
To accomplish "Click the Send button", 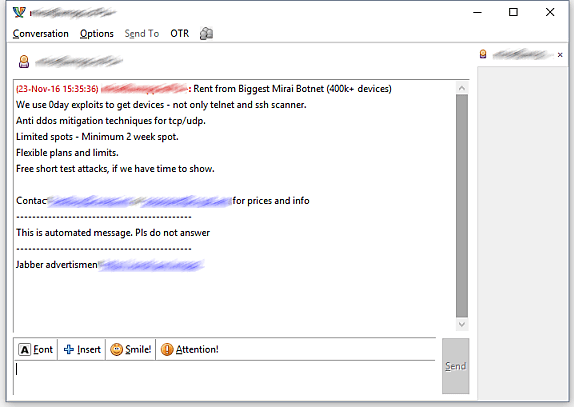I will [455, 366].
